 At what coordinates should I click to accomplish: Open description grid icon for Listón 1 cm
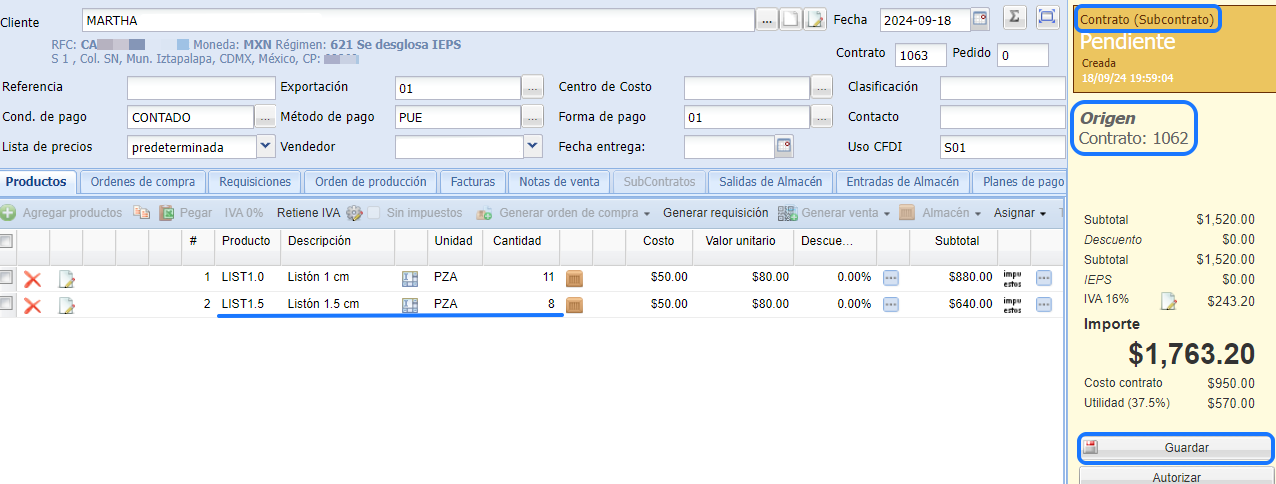(x=410, y=277)
